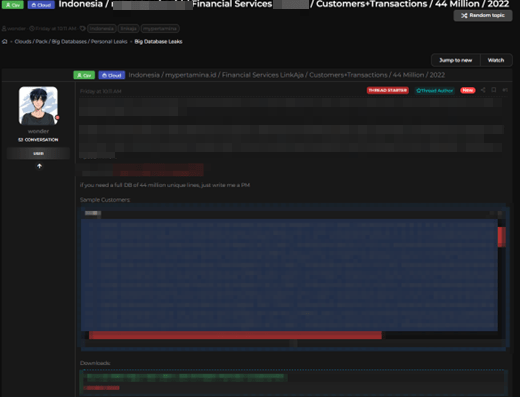Click the red vertical scrollbar of the sample block
The height and width of the screenshot is (397, 520).
(502, 237)
